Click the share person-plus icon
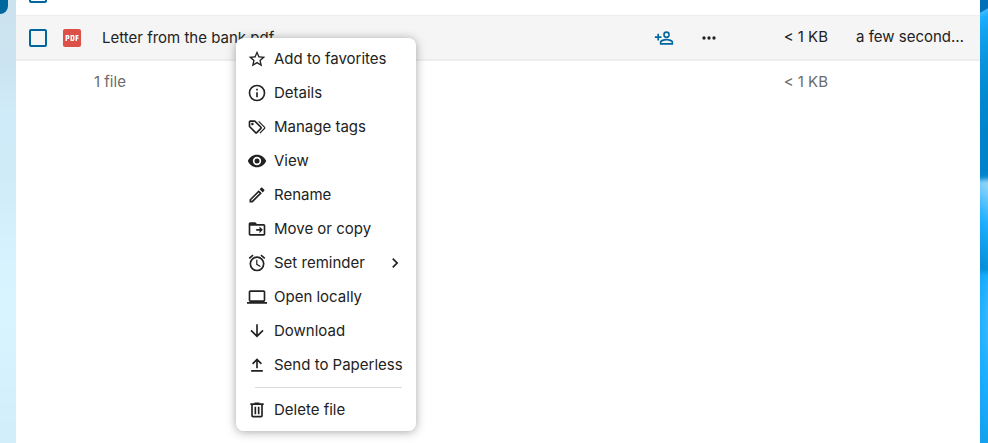Image resolution: width=988 pixels, height=443 pixels. pyautogui.click(x=664, y=38)
